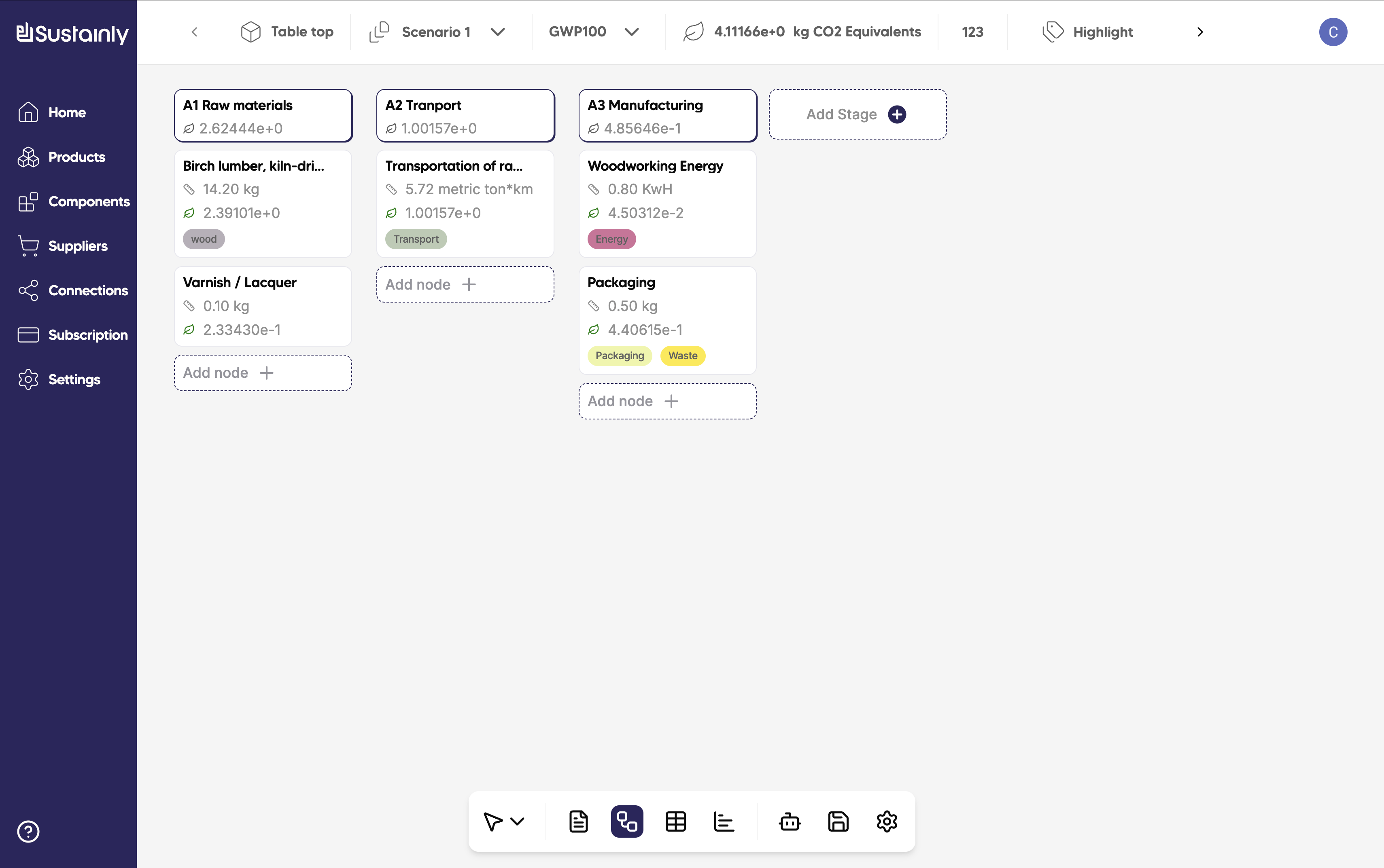Viewport: 1384px width, 868px height.
Task: Click the save disk icon
Action: pos(838,821)
